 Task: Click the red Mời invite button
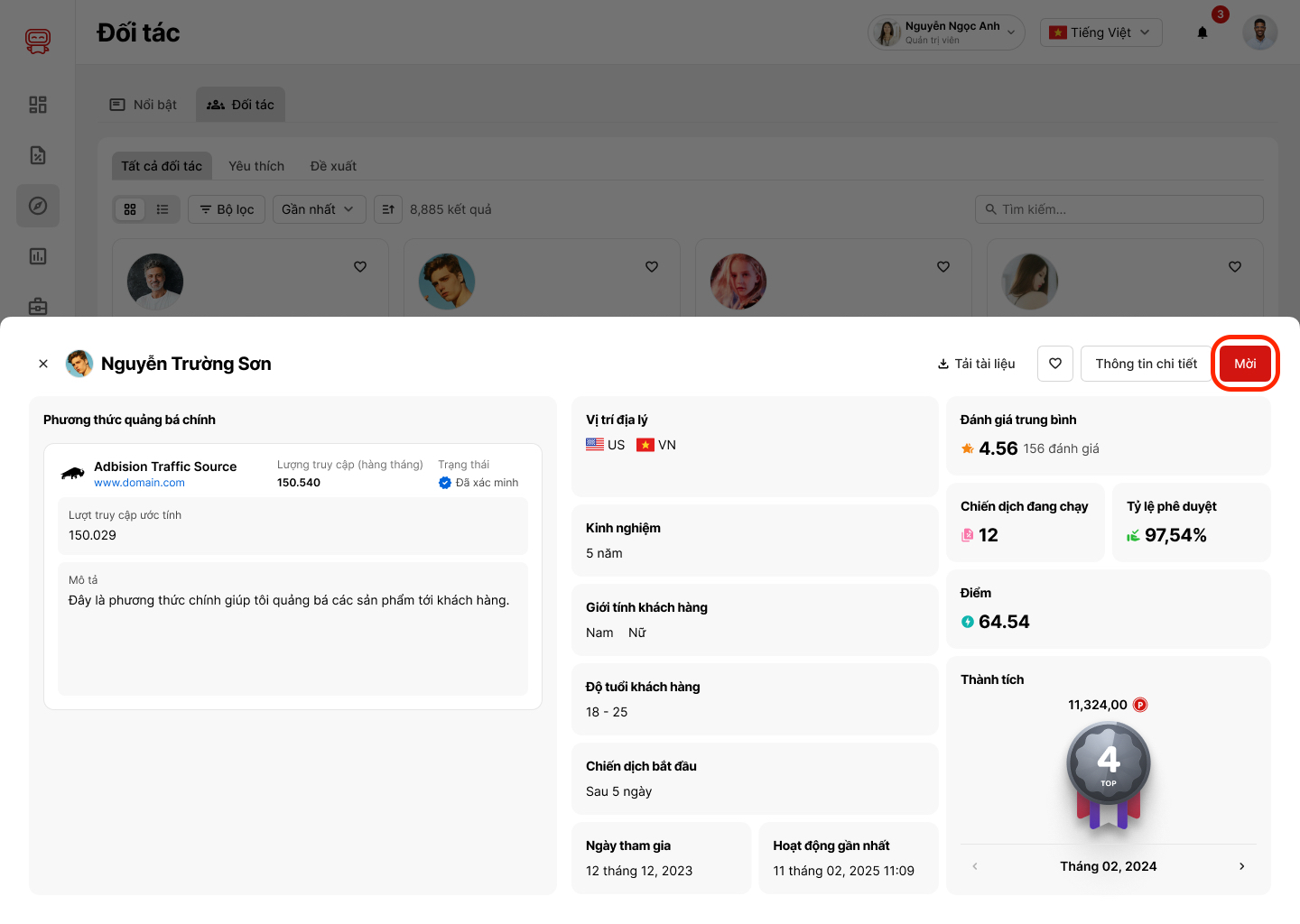[x=1245, y=364]
